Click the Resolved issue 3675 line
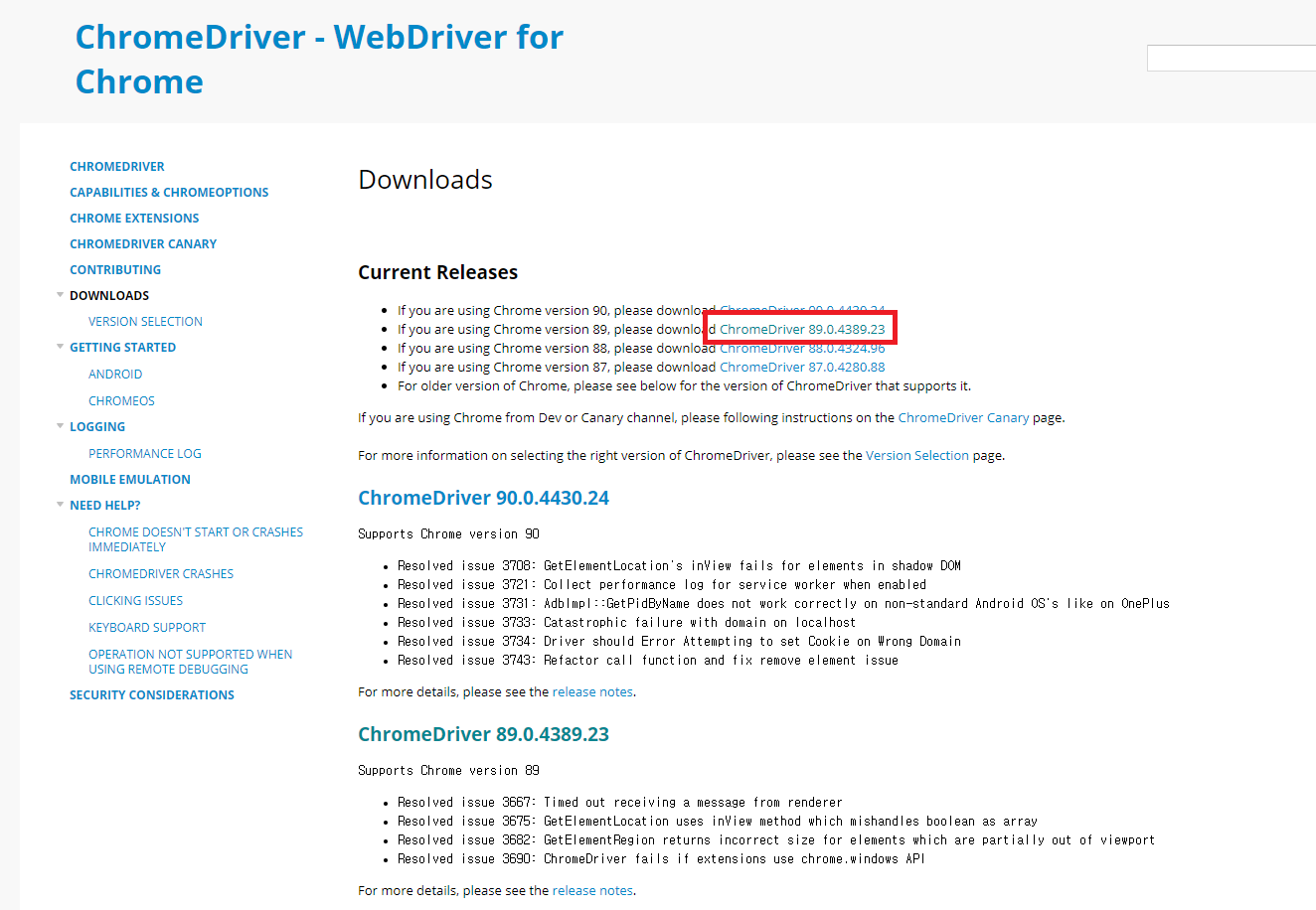This screenshot has height=910, width=1316. tap(718, 822)
